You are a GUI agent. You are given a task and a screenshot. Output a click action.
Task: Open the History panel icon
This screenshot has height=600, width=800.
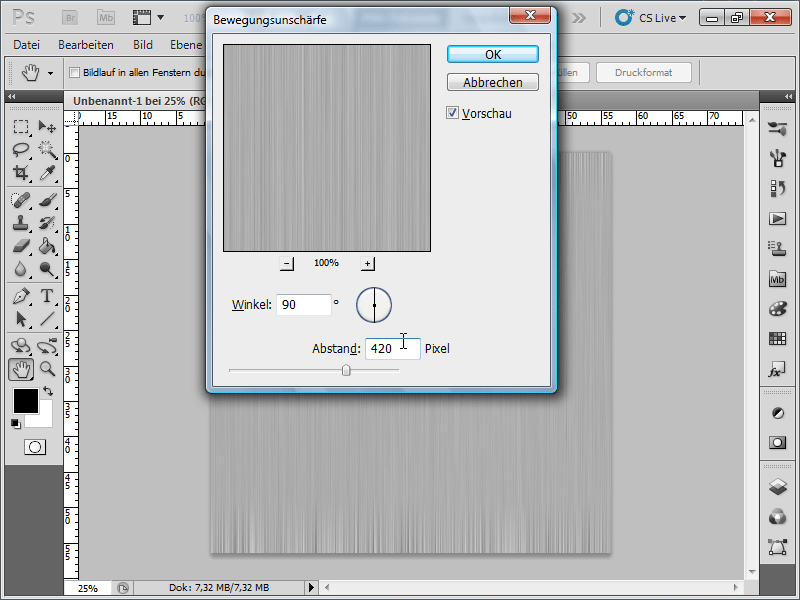point(777,189)
